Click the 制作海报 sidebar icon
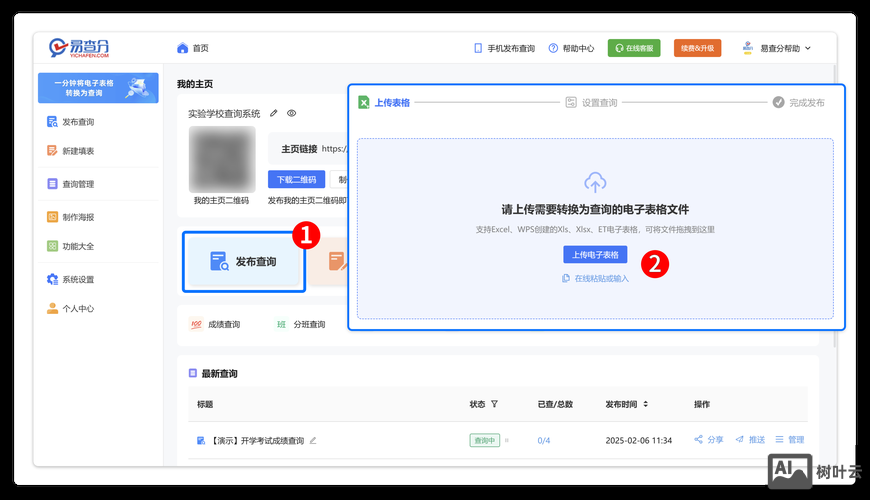The width and height of the screenshot is (870, 500). [52, 217]
